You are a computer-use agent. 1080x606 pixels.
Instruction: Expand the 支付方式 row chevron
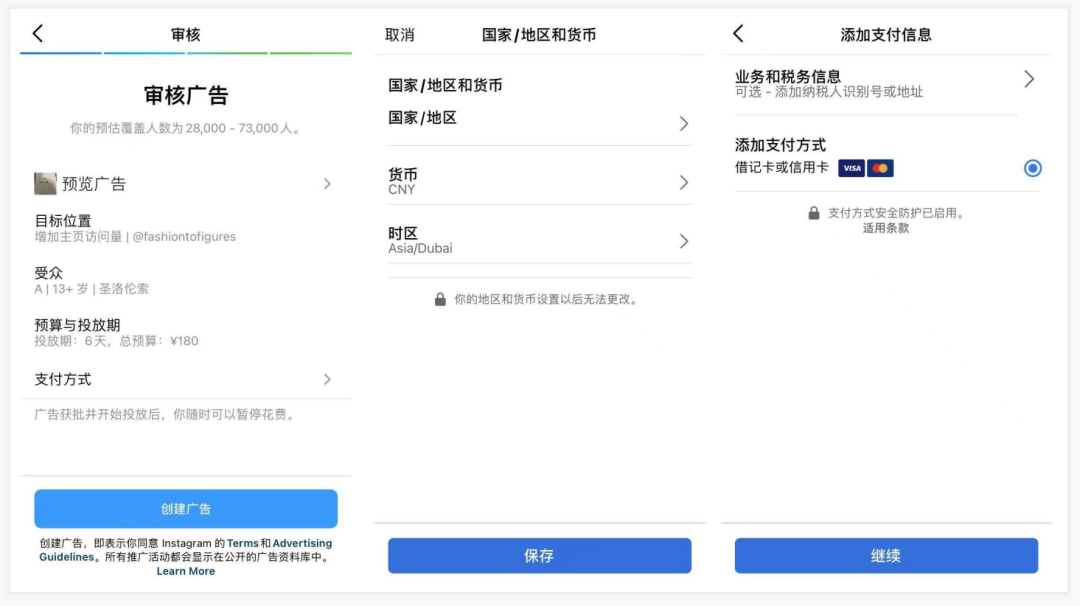pyautogui.click(x=327, y=379)
